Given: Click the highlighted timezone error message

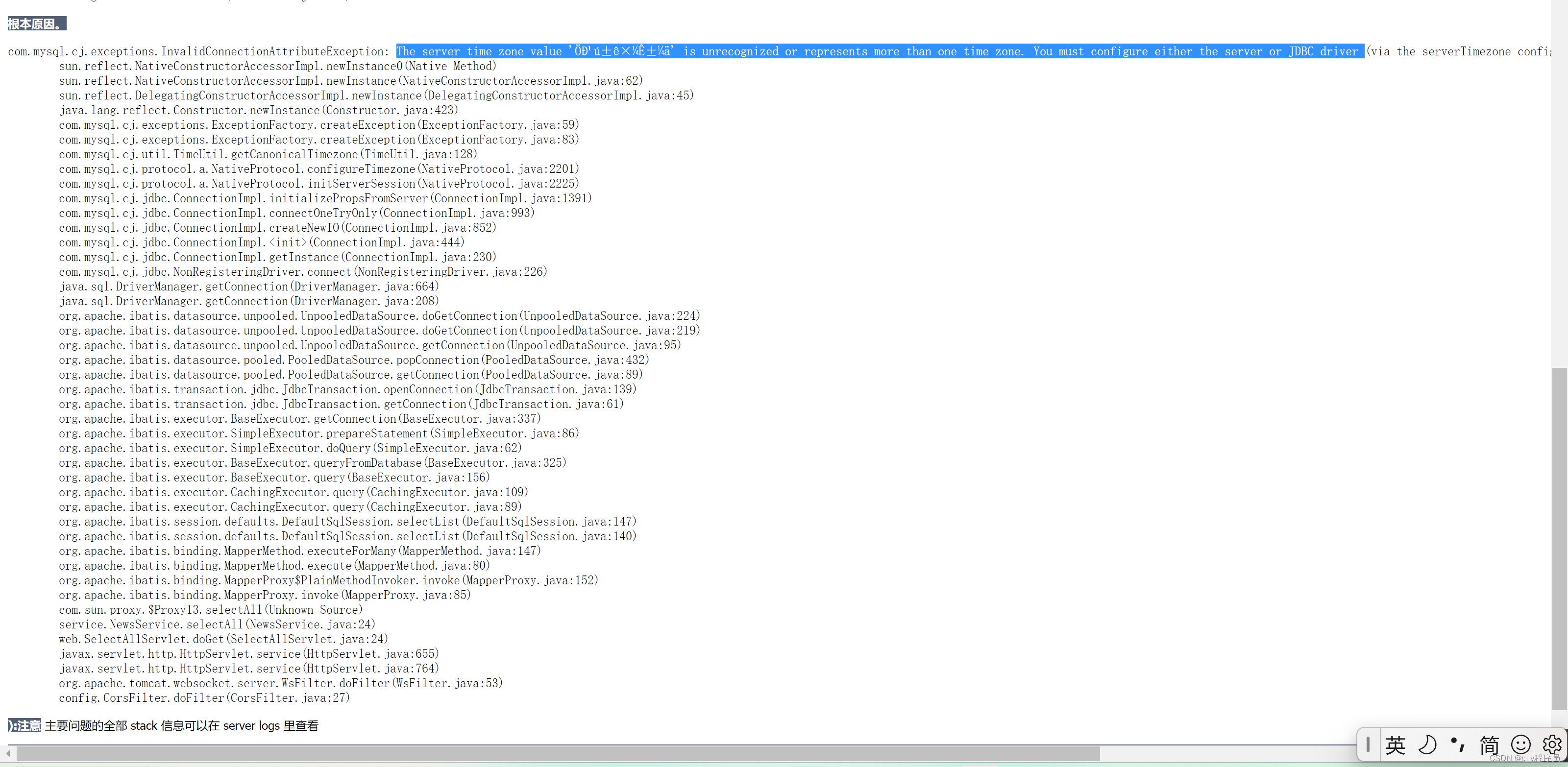Looking at the screenshot, I should (x=880, y=51).
